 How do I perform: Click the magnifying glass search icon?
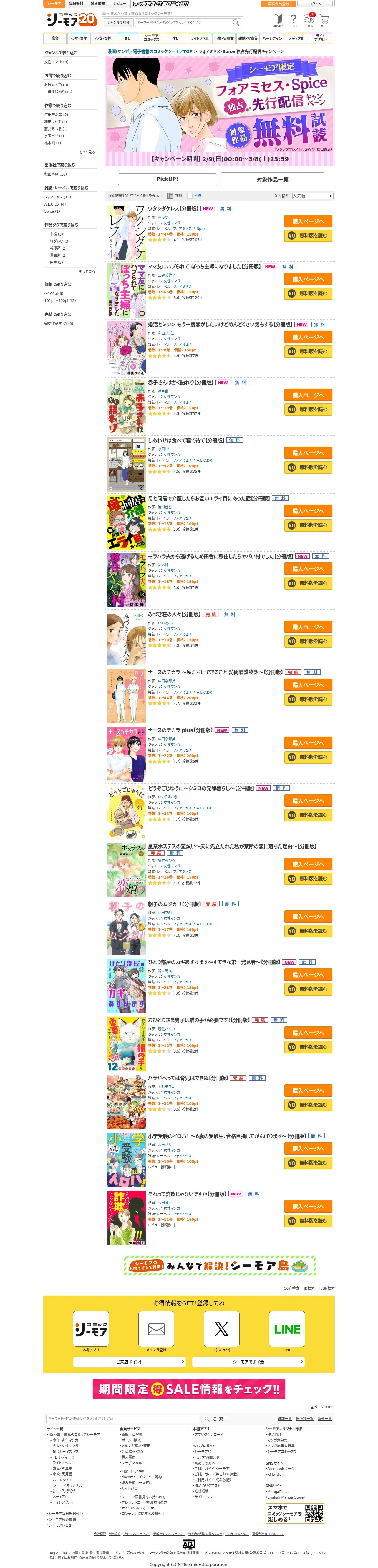coord(235,23)
